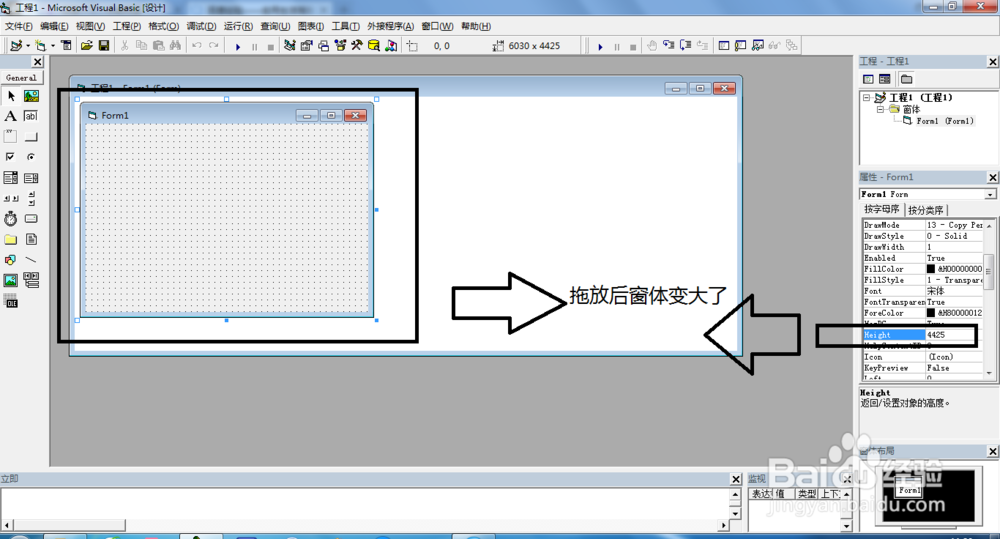Open the 编辑(E) menu
The height and width of the screenshot is (539, 1000).
tap(54, 26)
